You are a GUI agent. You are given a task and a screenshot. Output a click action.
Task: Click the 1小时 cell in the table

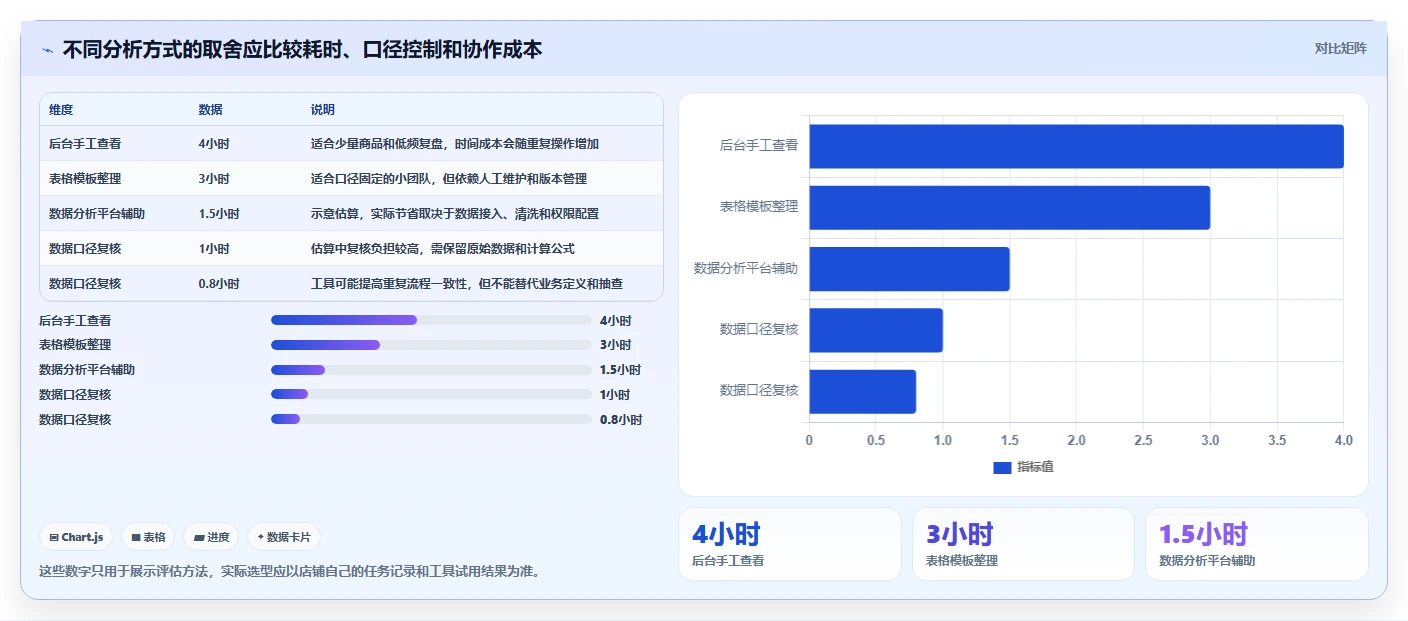coord(214,249)
